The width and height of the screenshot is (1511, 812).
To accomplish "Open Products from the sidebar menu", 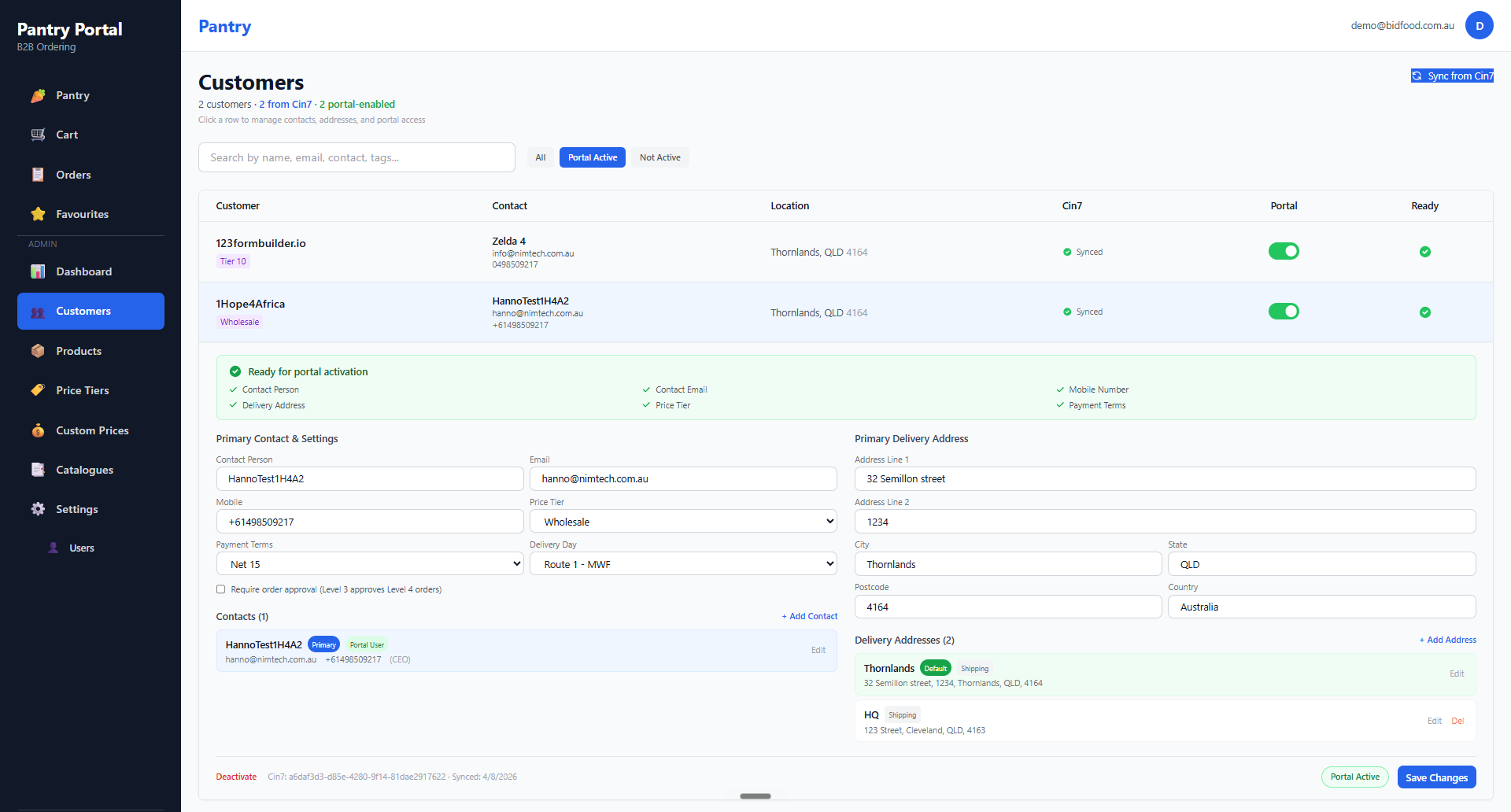I will 91,351.
